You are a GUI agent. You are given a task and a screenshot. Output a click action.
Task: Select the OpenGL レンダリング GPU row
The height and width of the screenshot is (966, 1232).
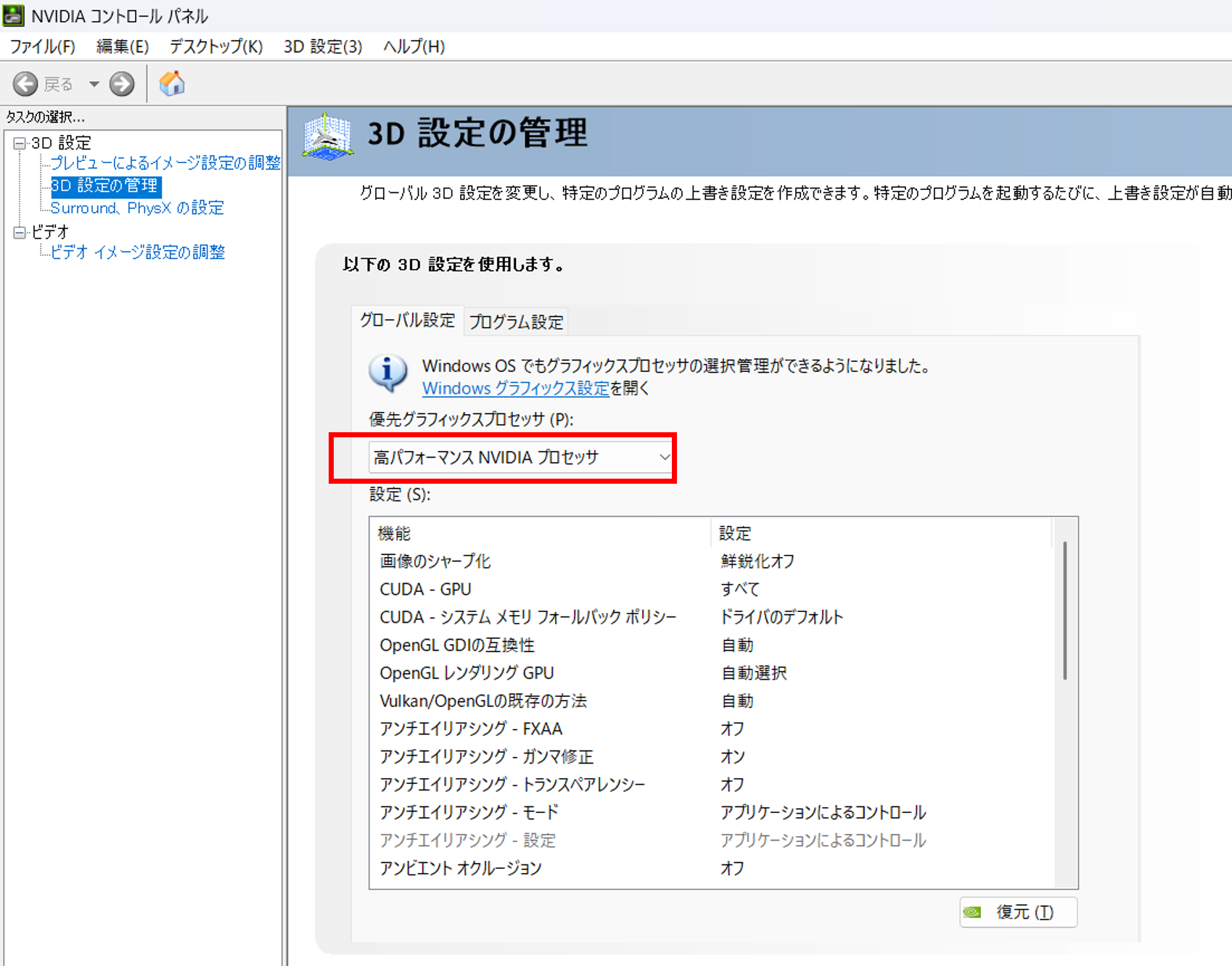point(711,673)
